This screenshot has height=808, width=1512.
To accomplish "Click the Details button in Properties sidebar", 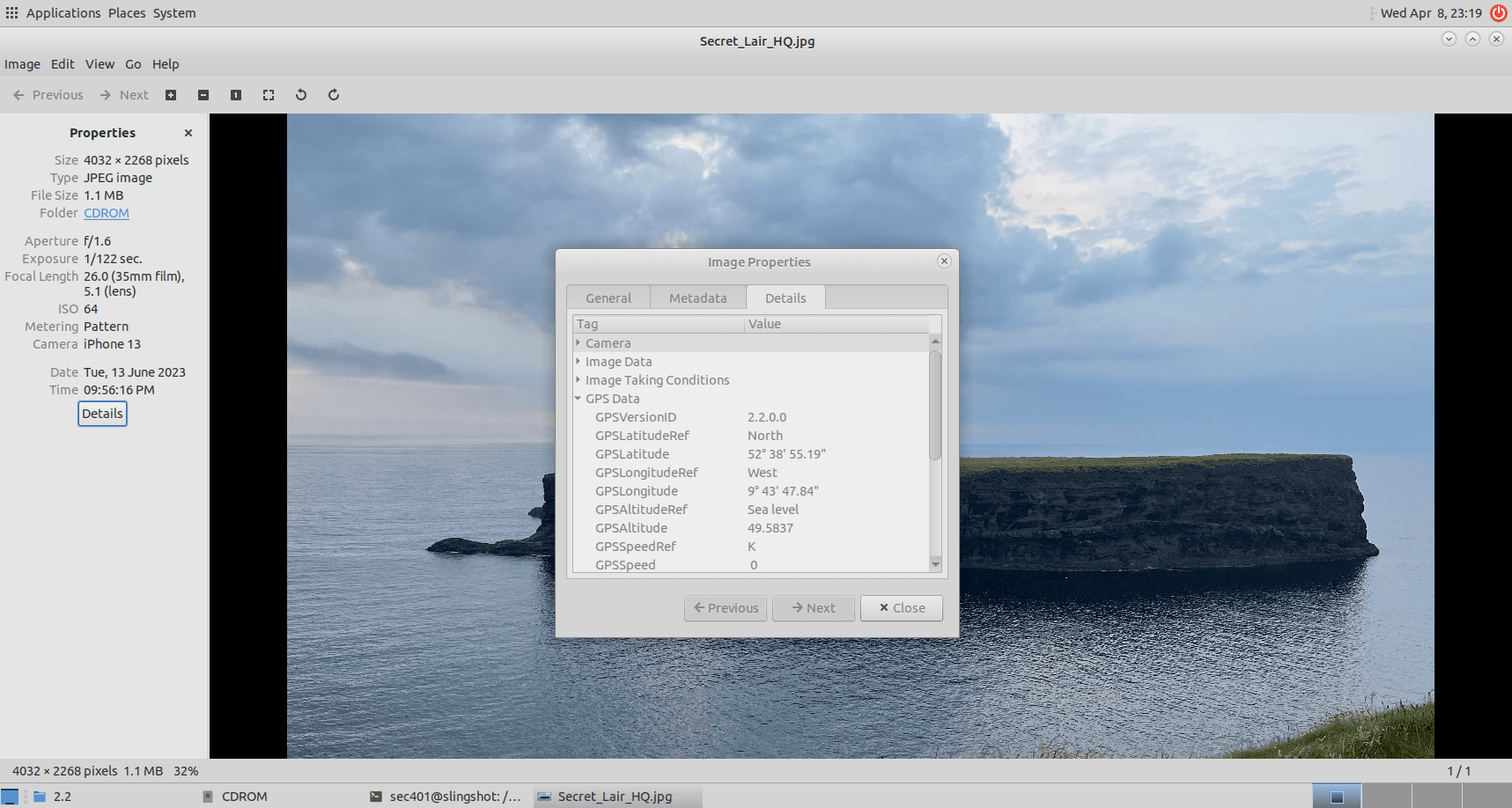I will tap(102, 414).
